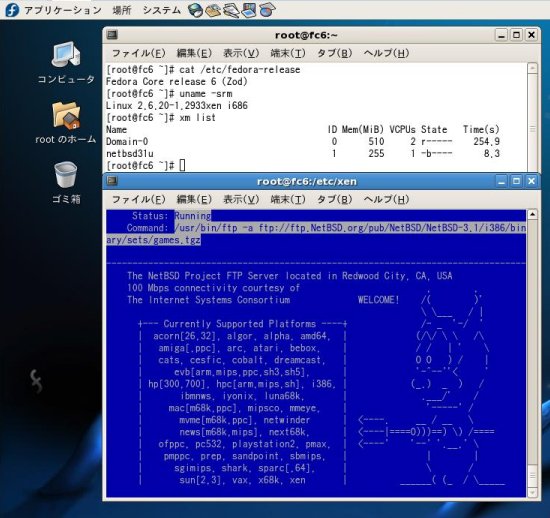
Task: Open 編集(E) menu in root@fc6:~ window
Action: 194,53
